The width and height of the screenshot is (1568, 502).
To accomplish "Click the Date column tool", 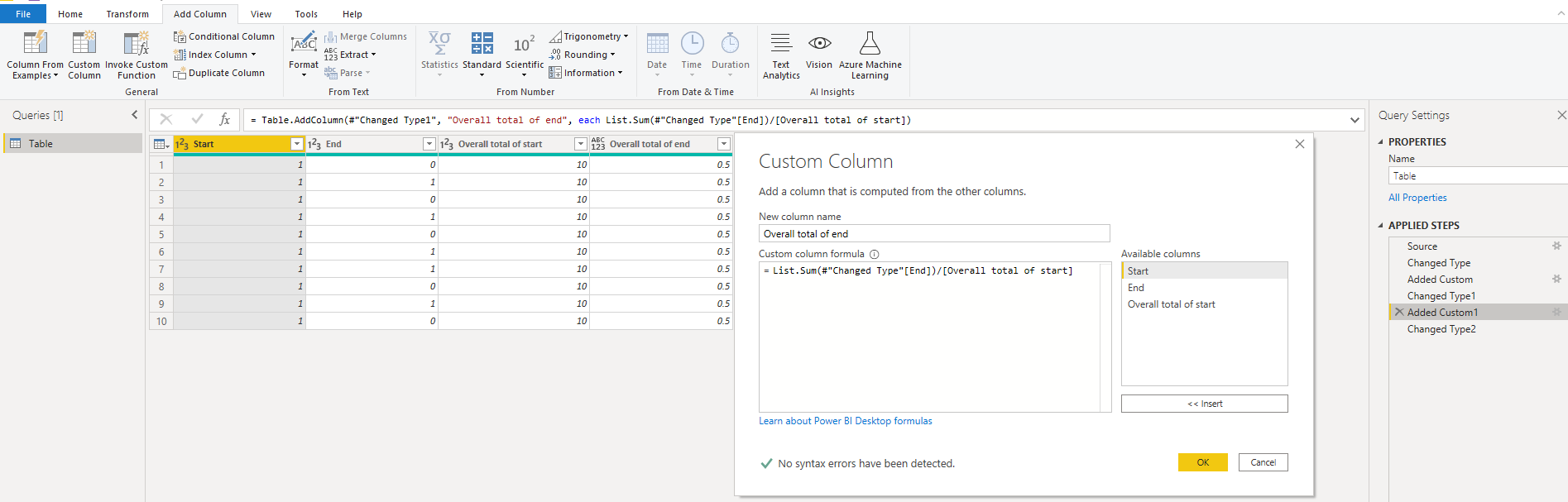I will point(657,55).
